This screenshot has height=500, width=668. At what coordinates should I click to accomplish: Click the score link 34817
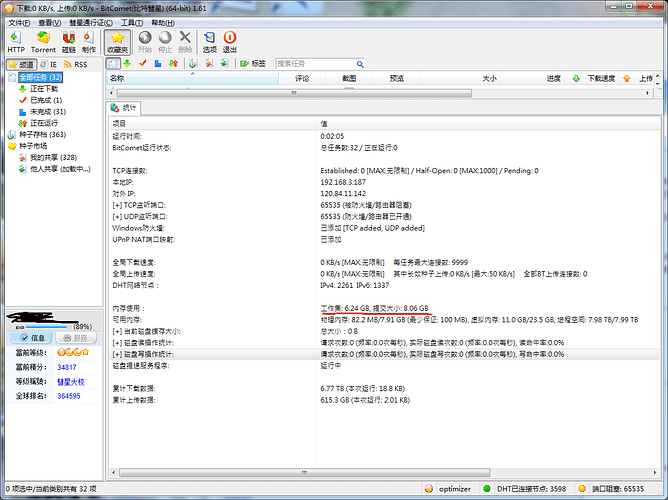coord(67,367)
